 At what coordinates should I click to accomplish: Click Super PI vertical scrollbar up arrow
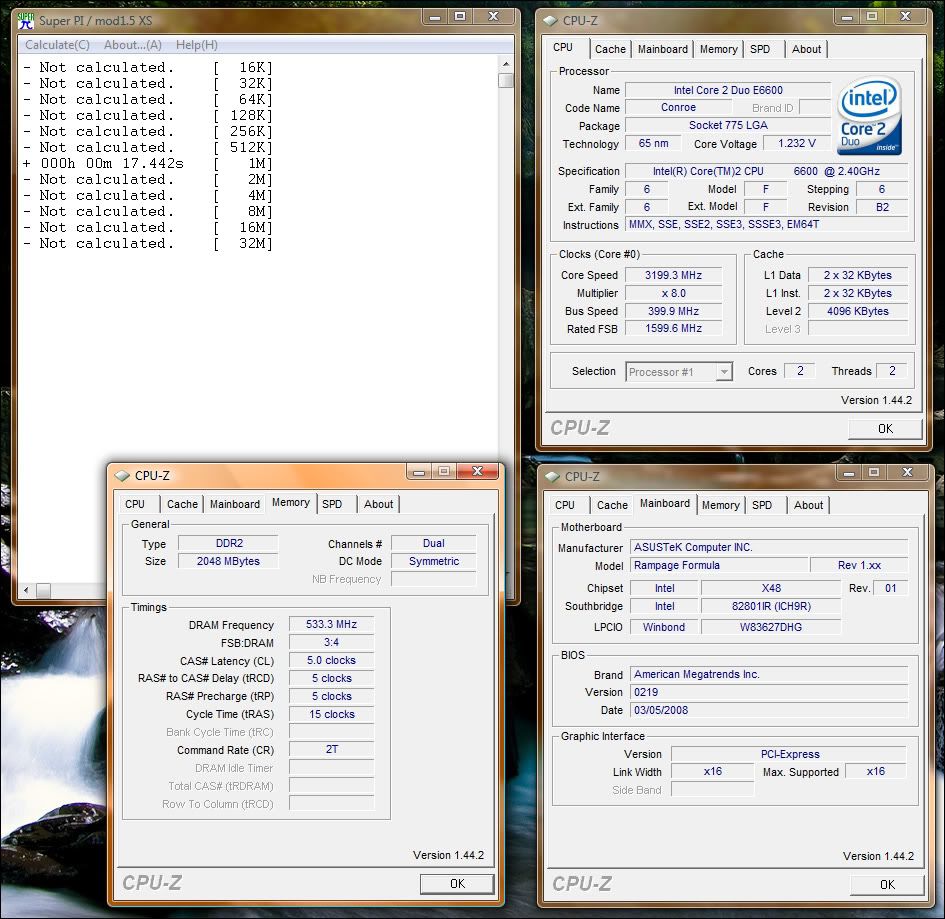point(506,62)
